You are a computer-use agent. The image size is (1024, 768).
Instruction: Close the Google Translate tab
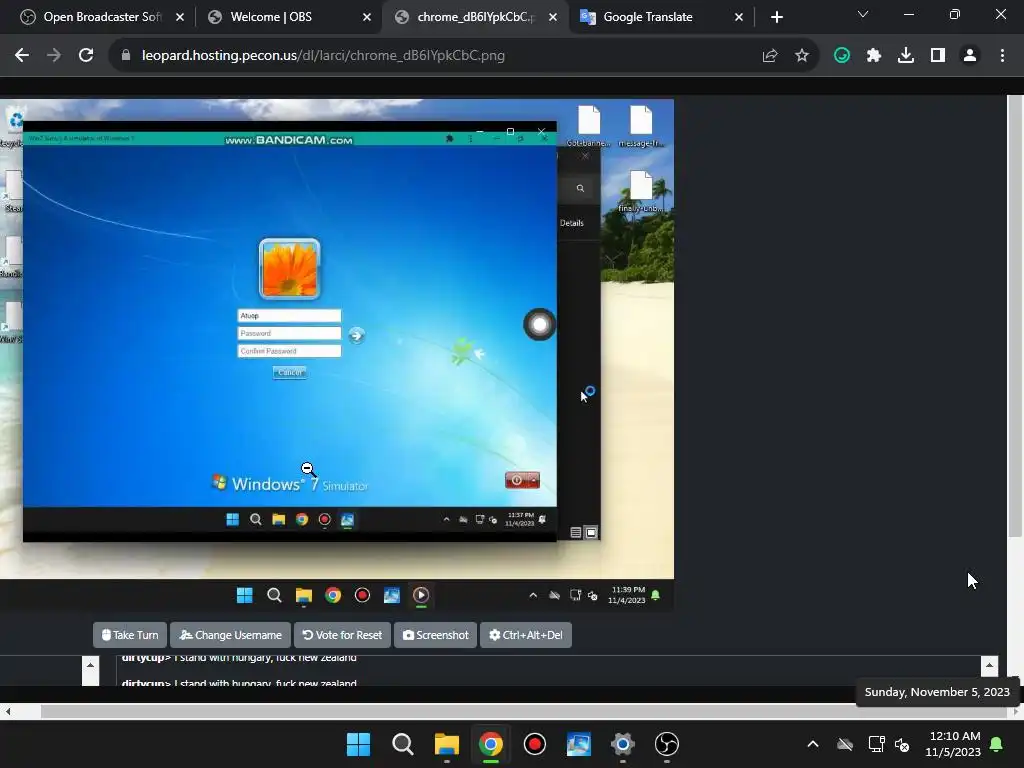pos(739,17)
